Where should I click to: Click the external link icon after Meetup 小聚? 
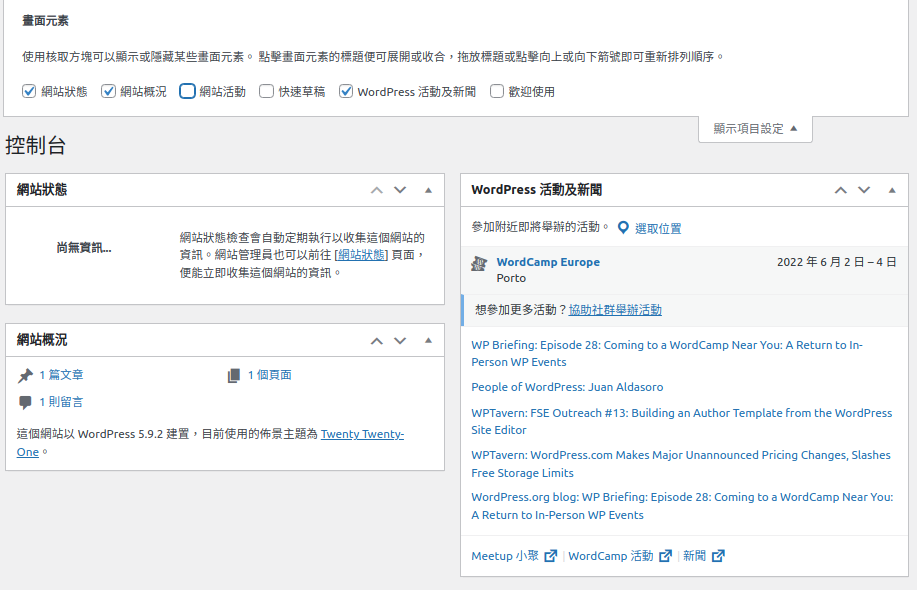click(x=551, y=556)
